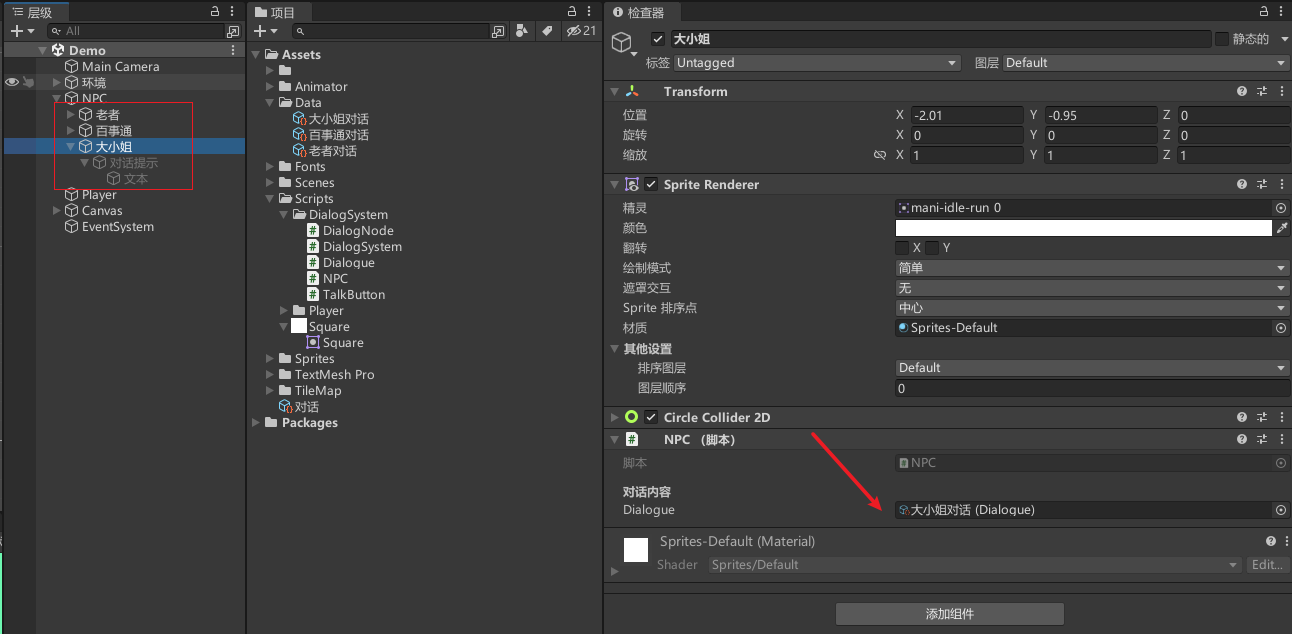
Task: Expand the Circle Collider 2D foldout
Action: [x=614, y=418]
